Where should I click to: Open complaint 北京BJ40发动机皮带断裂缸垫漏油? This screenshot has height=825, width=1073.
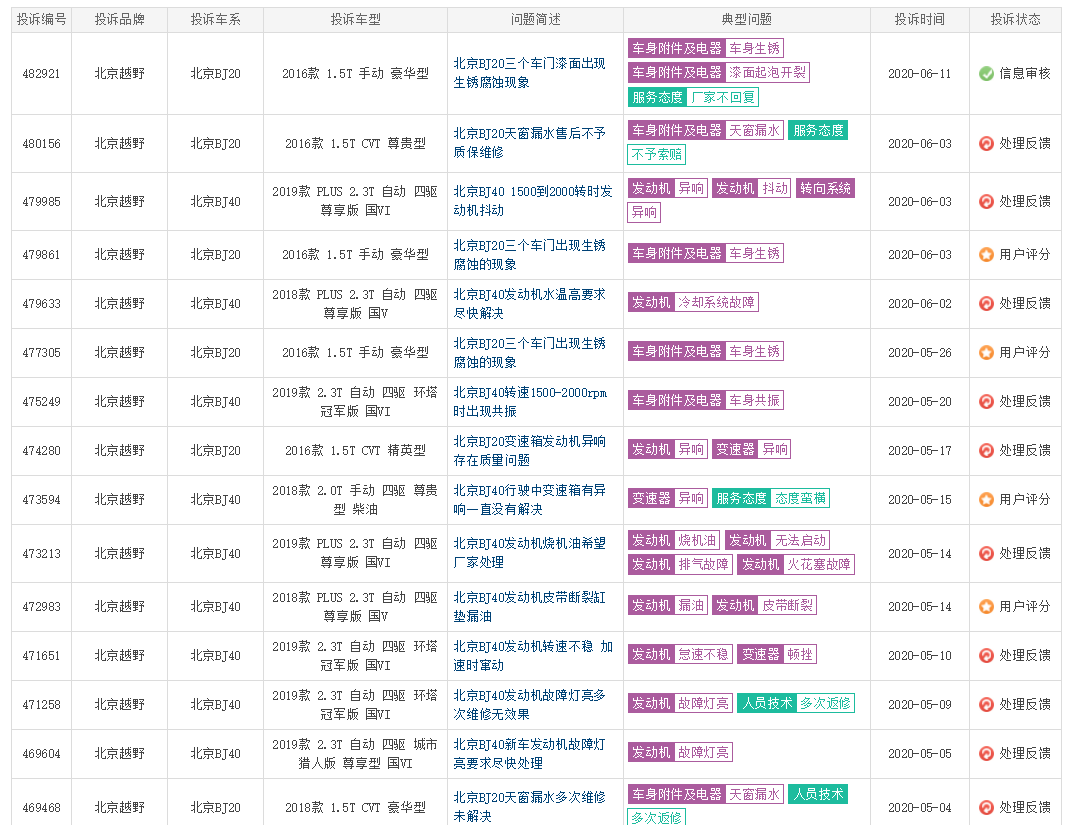tap(529, 607)
